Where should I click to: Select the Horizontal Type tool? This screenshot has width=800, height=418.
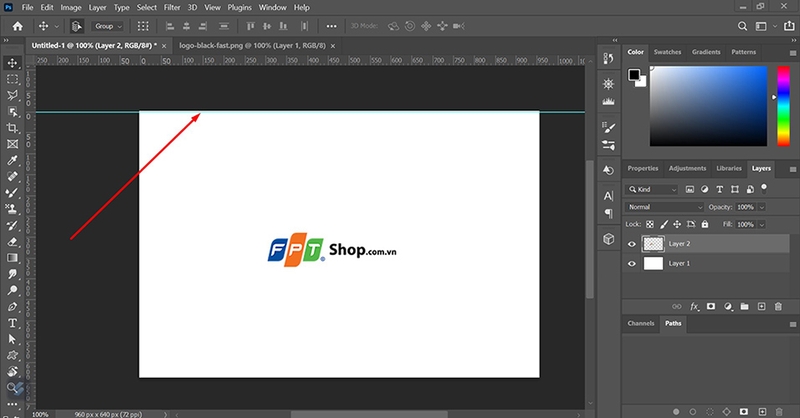click(12, 323)
